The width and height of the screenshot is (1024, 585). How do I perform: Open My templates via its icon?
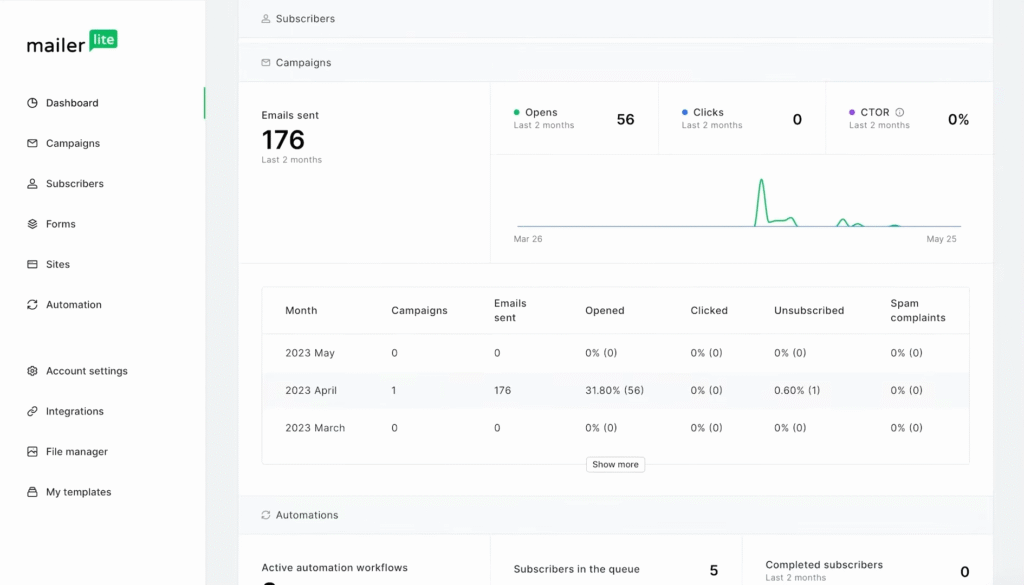coord(32,491)
